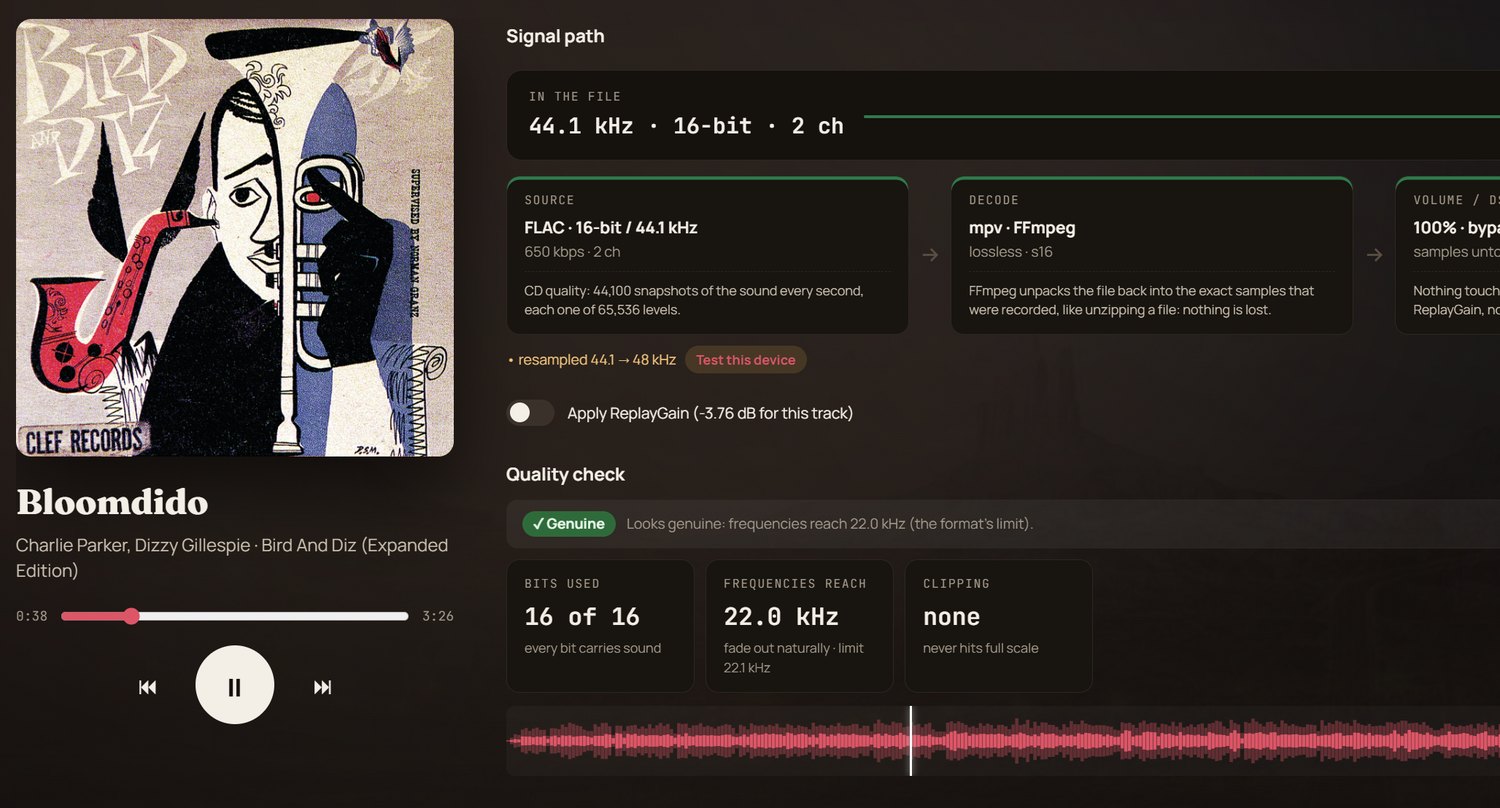The width and height of the screenshot is (1500, 808).
Task: Skip to the previous track
Action: (148, 687)
